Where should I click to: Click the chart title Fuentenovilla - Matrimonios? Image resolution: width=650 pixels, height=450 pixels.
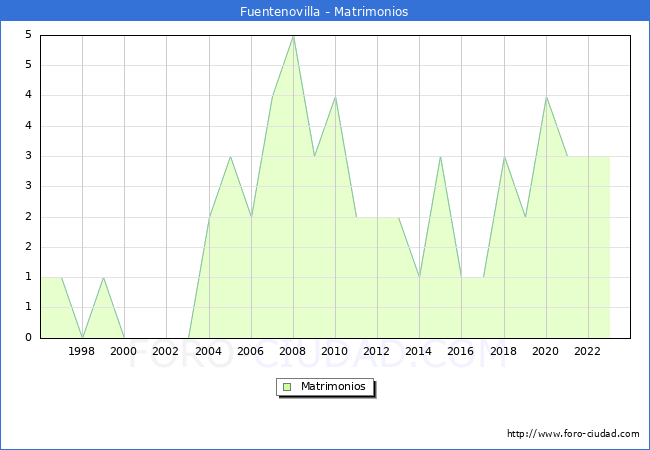pyautogui.click(x=324, y=12)
